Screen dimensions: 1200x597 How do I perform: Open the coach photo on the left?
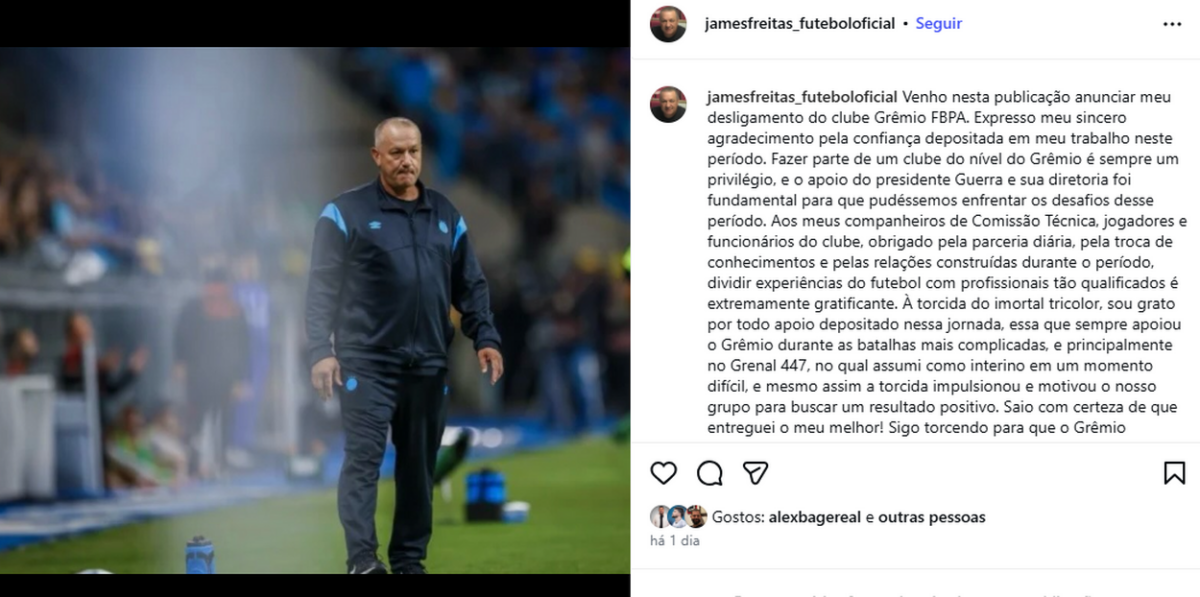(x=315, y=310)
